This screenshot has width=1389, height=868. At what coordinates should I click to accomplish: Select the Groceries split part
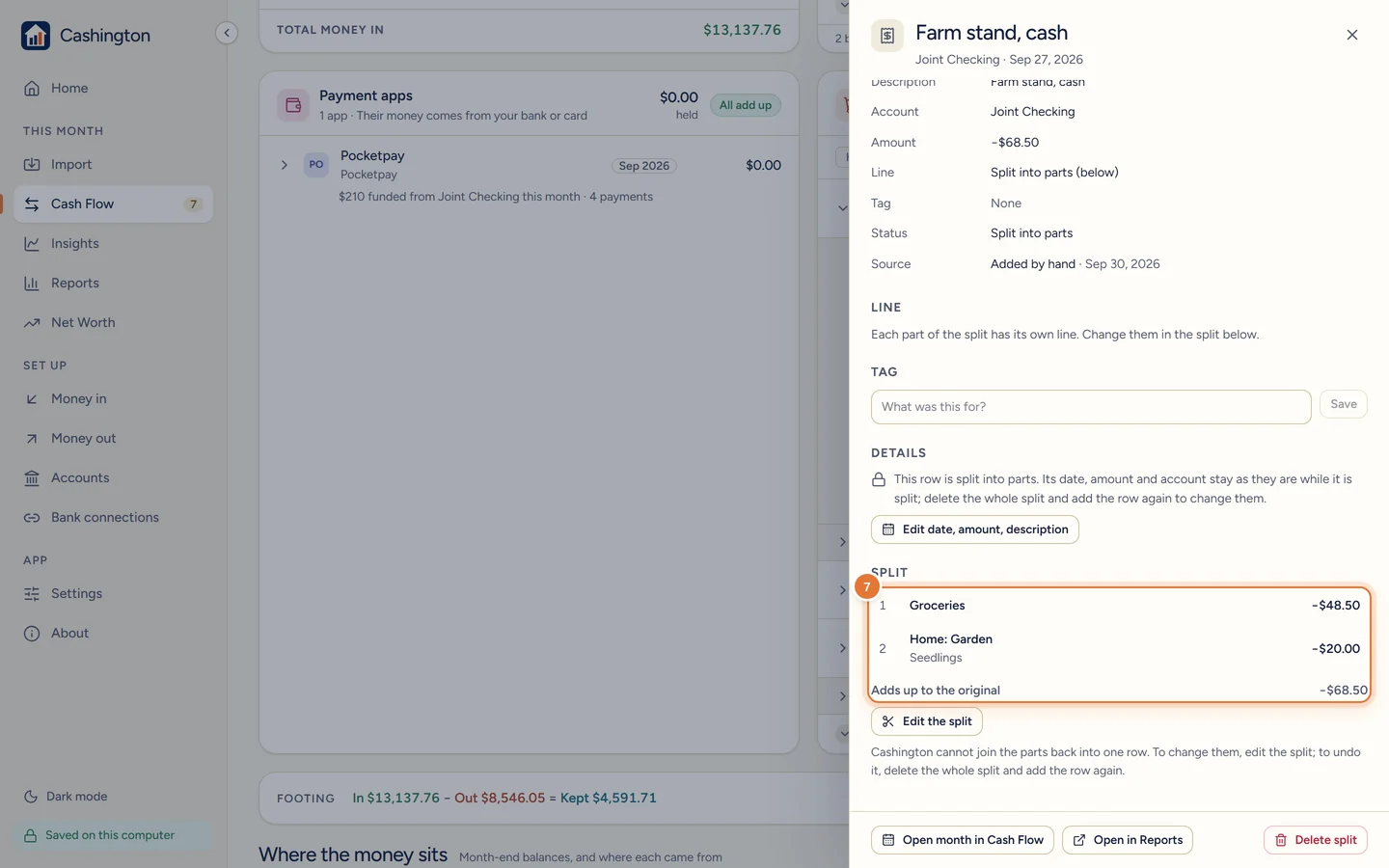1119,606
